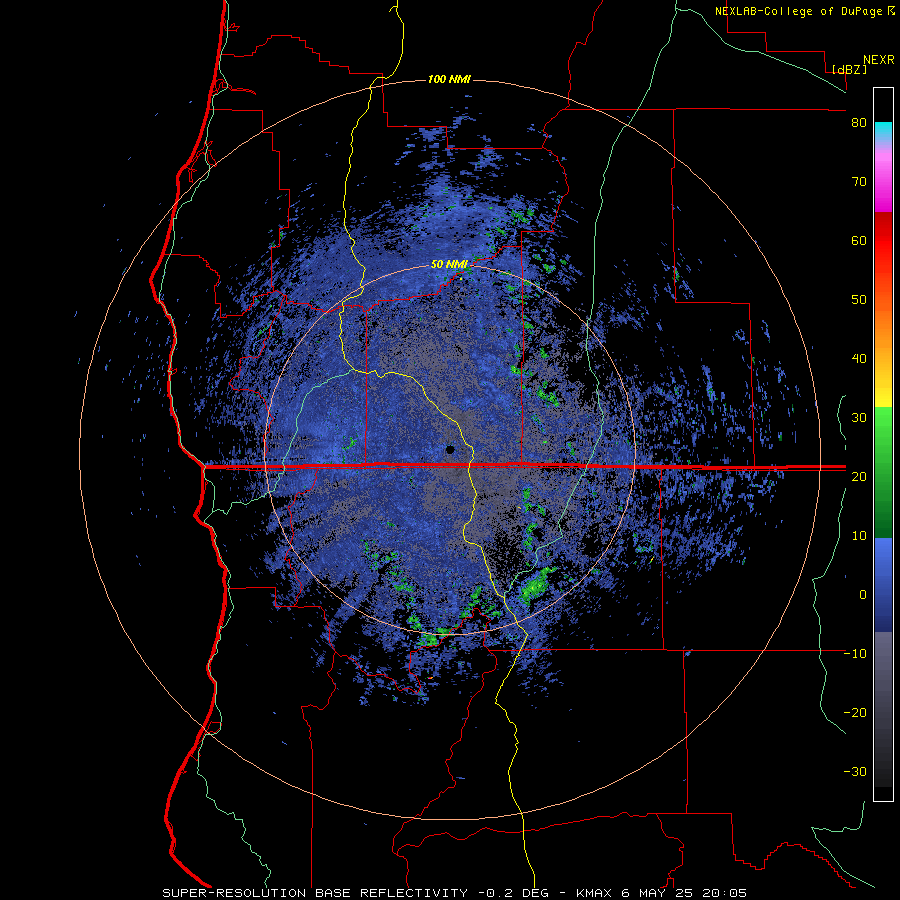Click the SUPER-RESOLUTION BASE REFLECTIVITY caption text

click(x=317, y=893)
